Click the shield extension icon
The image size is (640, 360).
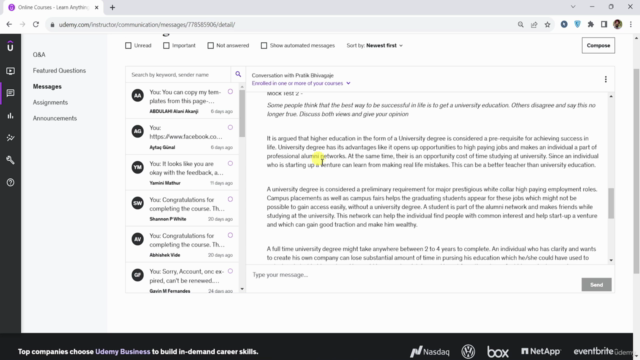click(x=577, y=24)
